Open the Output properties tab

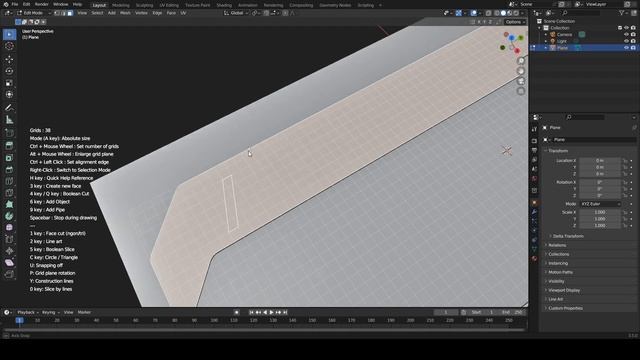[534, 150]
